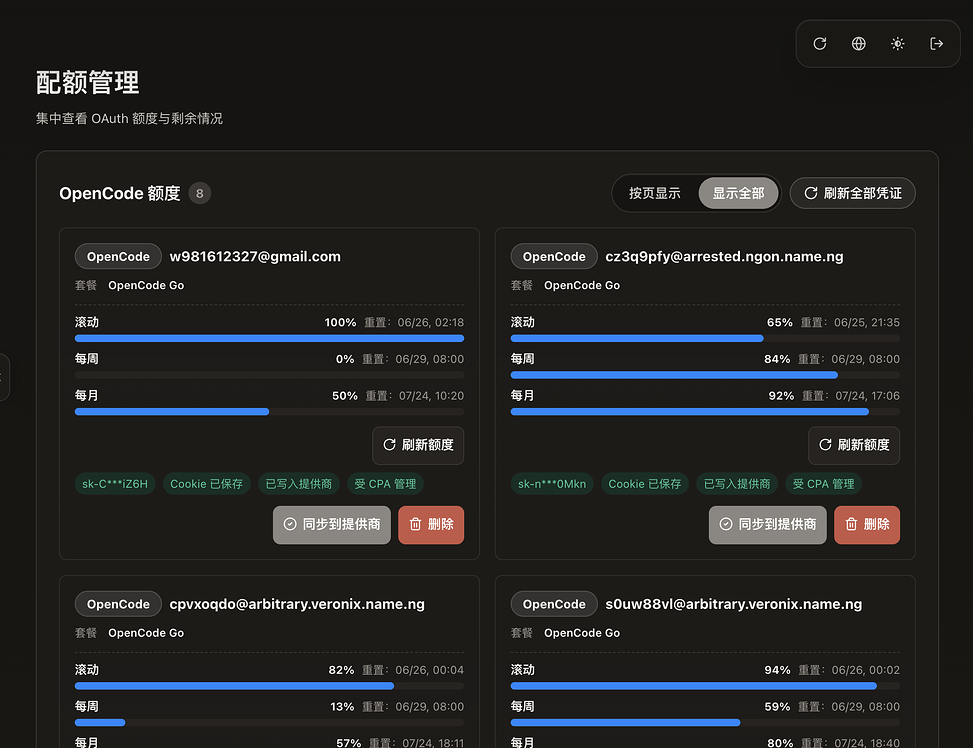
Task: Select 显示全部 view option
Action: click(738, 193)
